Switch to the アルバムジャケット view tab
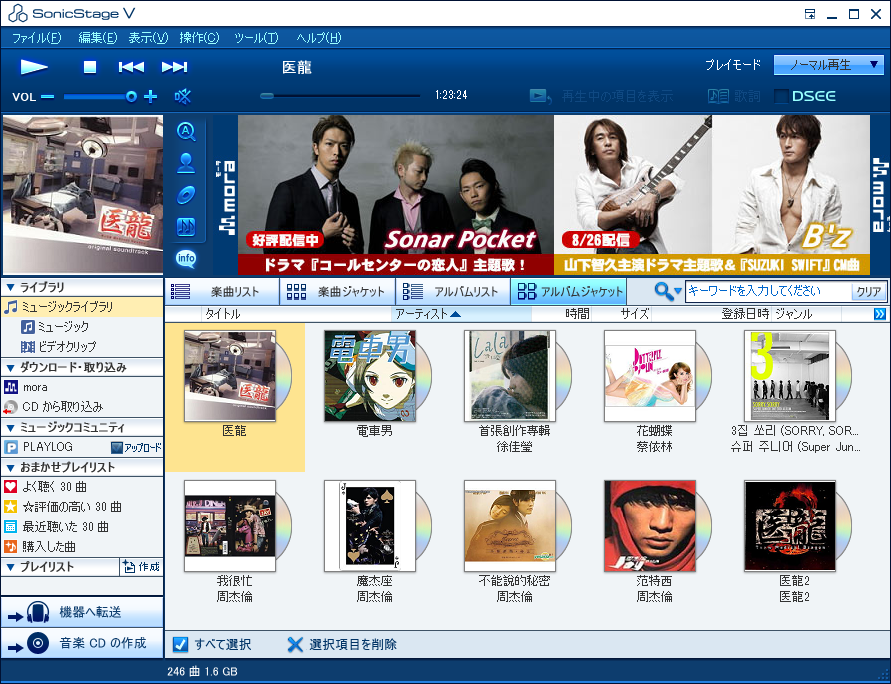This screenshot has width=891, height=684. tap(569, 291)
